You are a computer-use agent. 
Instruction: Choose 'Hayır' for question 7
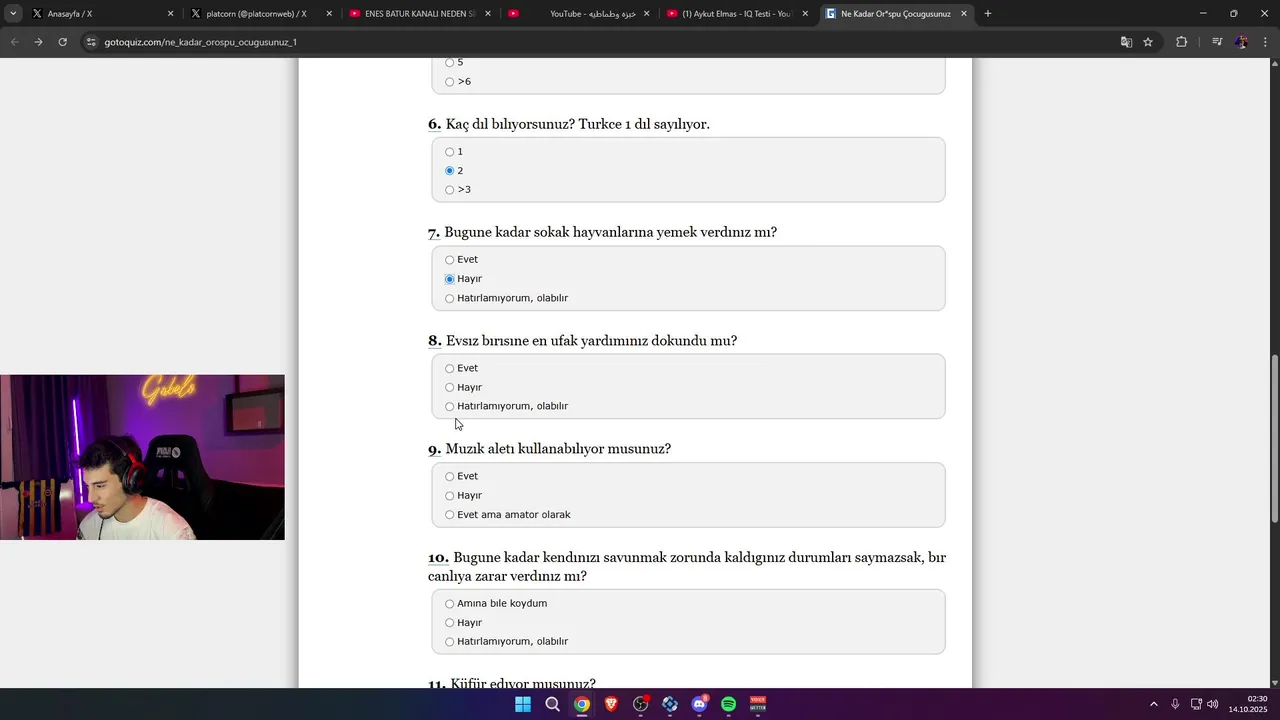tap(450, 279)
